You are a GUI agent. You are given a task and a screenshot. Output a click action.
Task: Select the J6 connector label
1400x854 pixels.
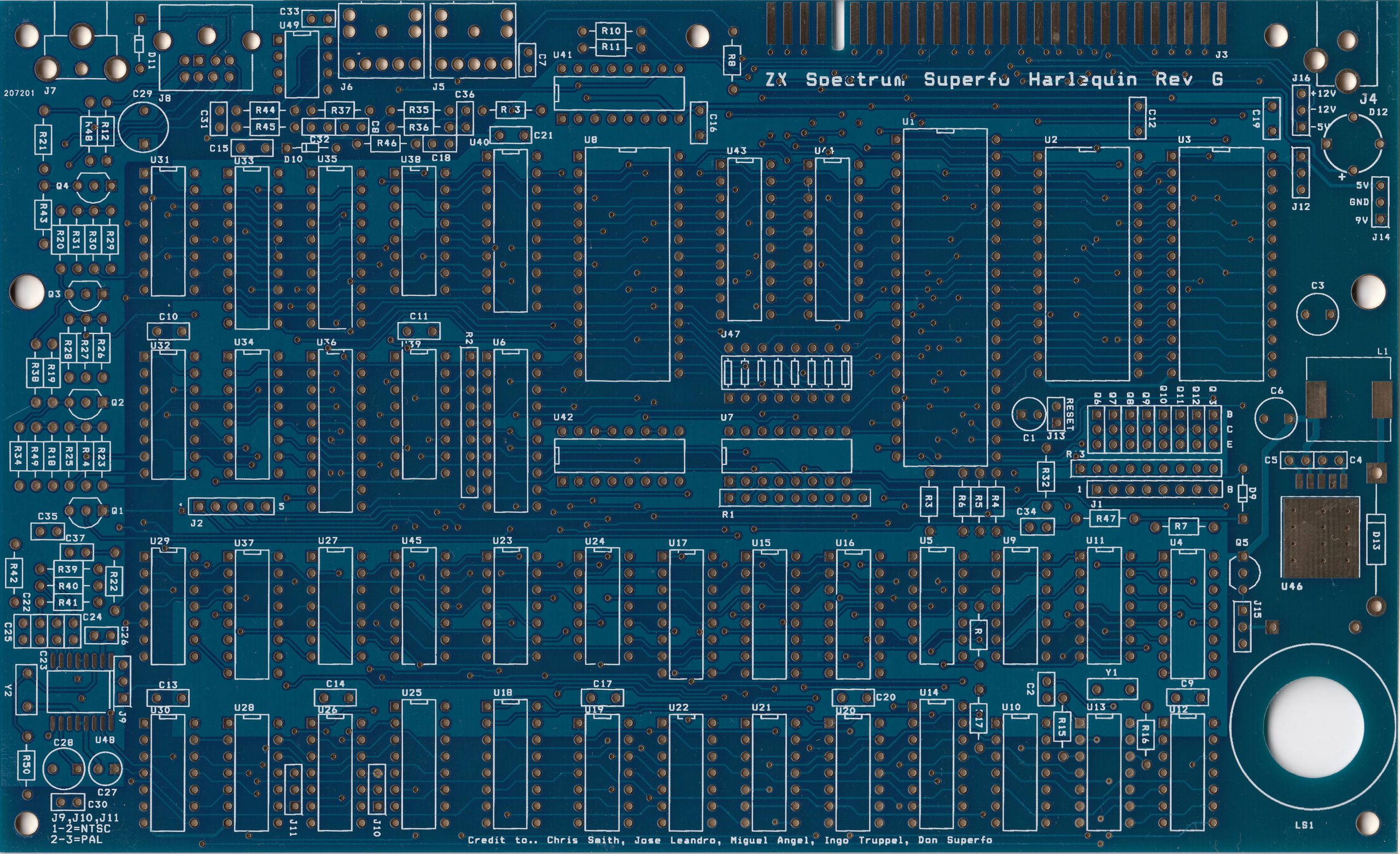[346, 87]
